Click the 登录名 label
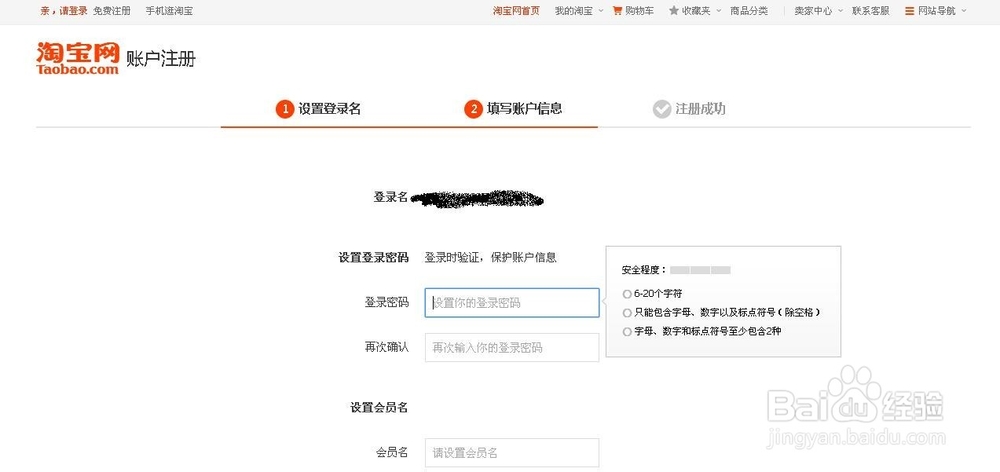 (390, 197)
